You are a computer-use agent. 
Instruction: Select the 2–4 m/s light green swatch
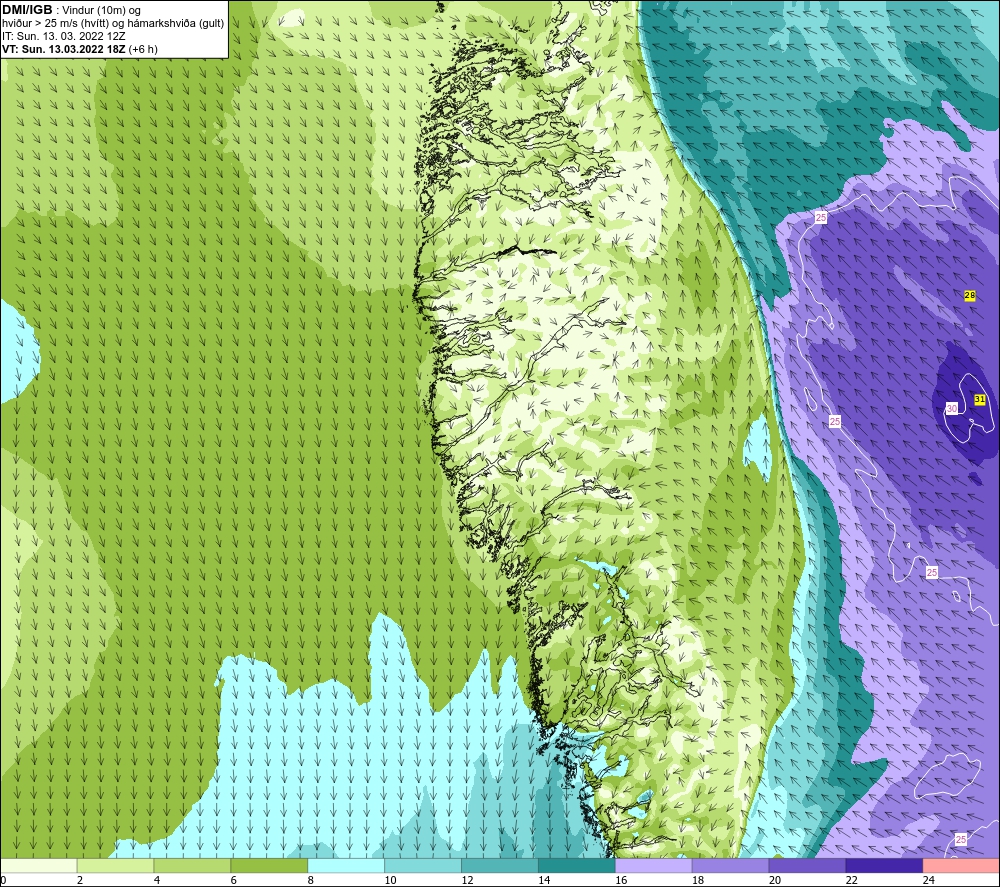pyautogui.click(x=115, y=866)
